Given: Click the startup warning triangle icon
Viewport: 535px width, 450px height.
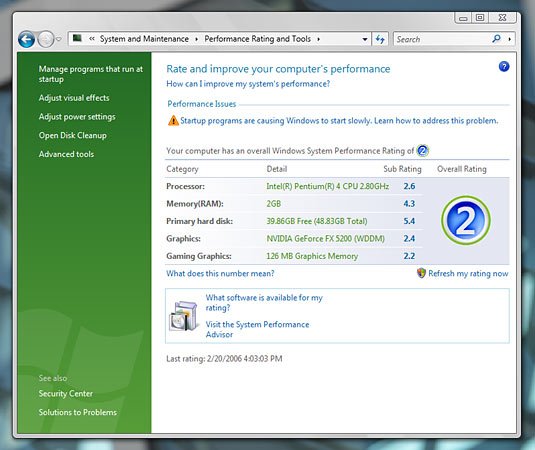Looking at the screenshot, I should click(173, 120).
